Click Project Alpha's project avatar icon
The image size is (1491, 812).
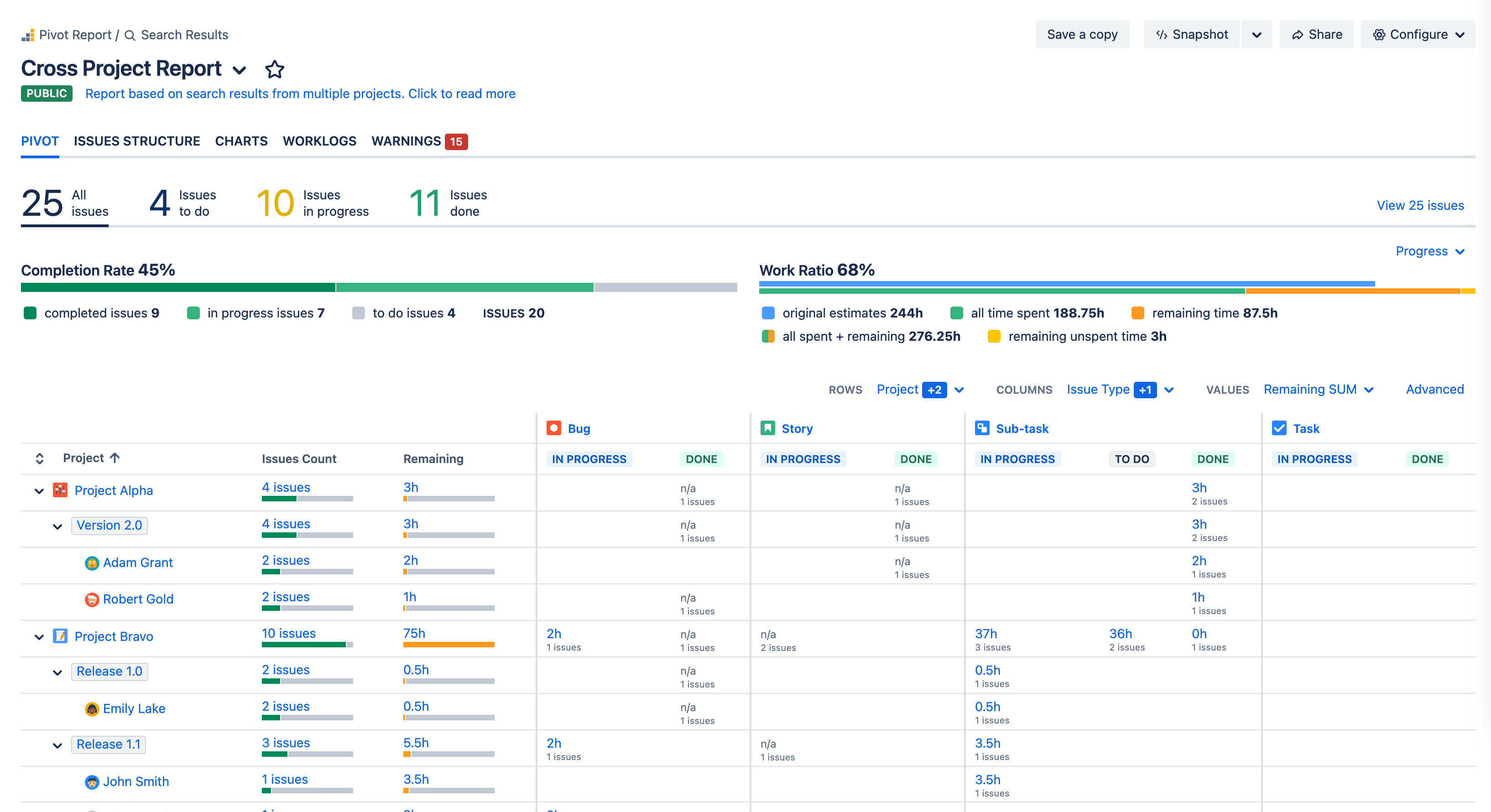[x=60, y=489]
